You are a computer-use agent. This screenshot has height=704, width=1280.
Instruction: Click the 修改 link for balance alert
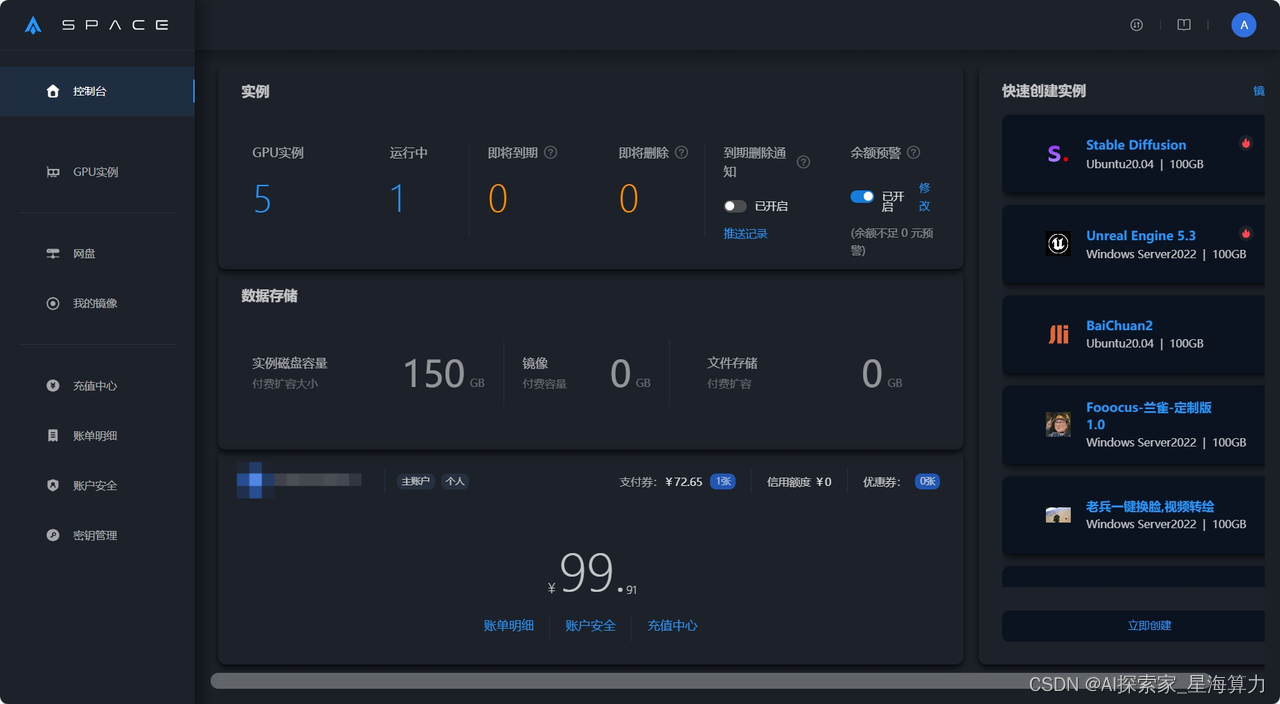(925, 197)
